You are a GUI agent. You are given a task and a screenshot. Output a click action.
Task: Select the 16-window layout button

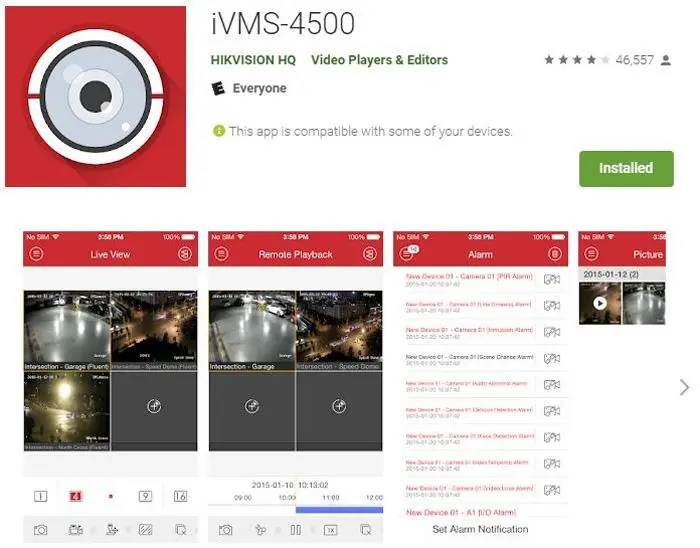pyautogui.click(x=180, y=496)
